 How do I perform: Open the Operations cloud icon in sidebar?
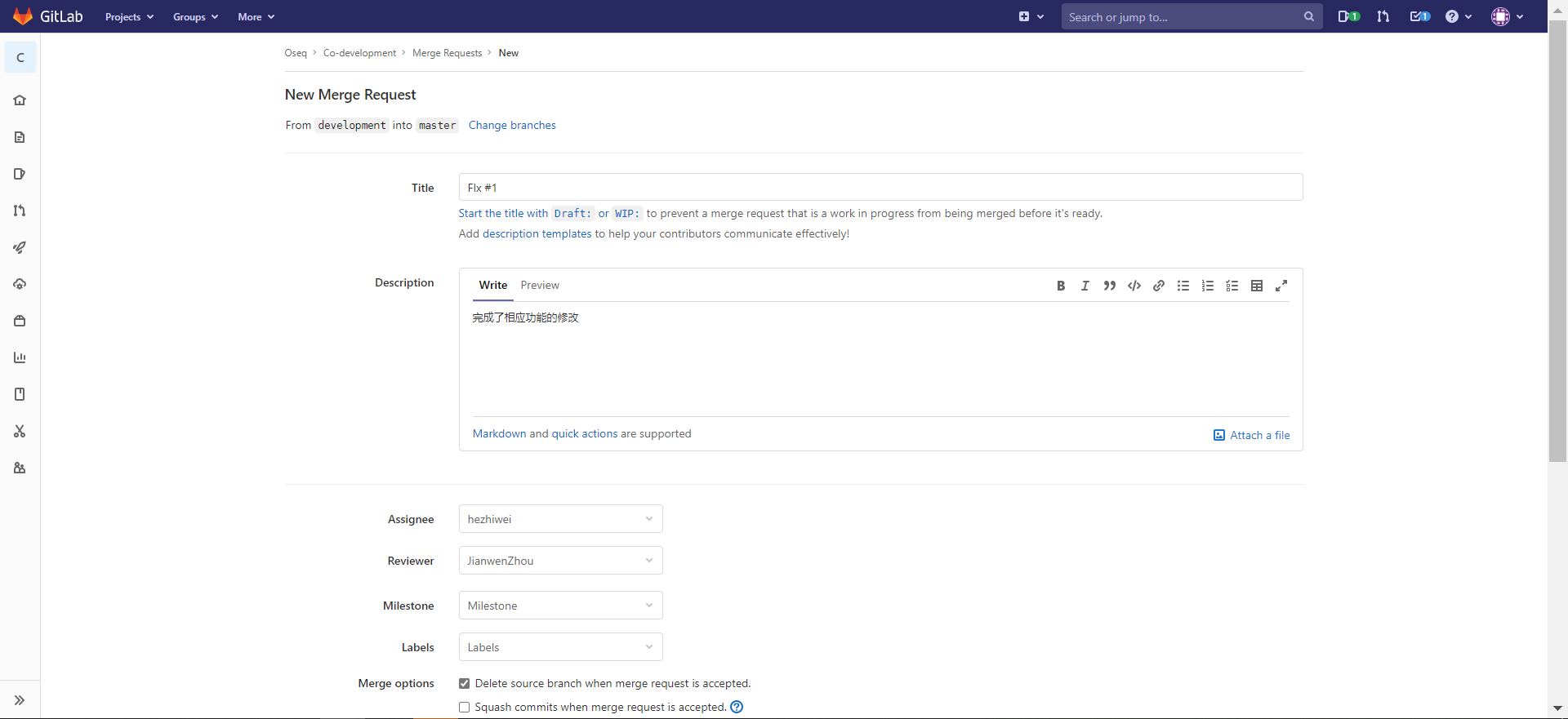coord(20,284)
